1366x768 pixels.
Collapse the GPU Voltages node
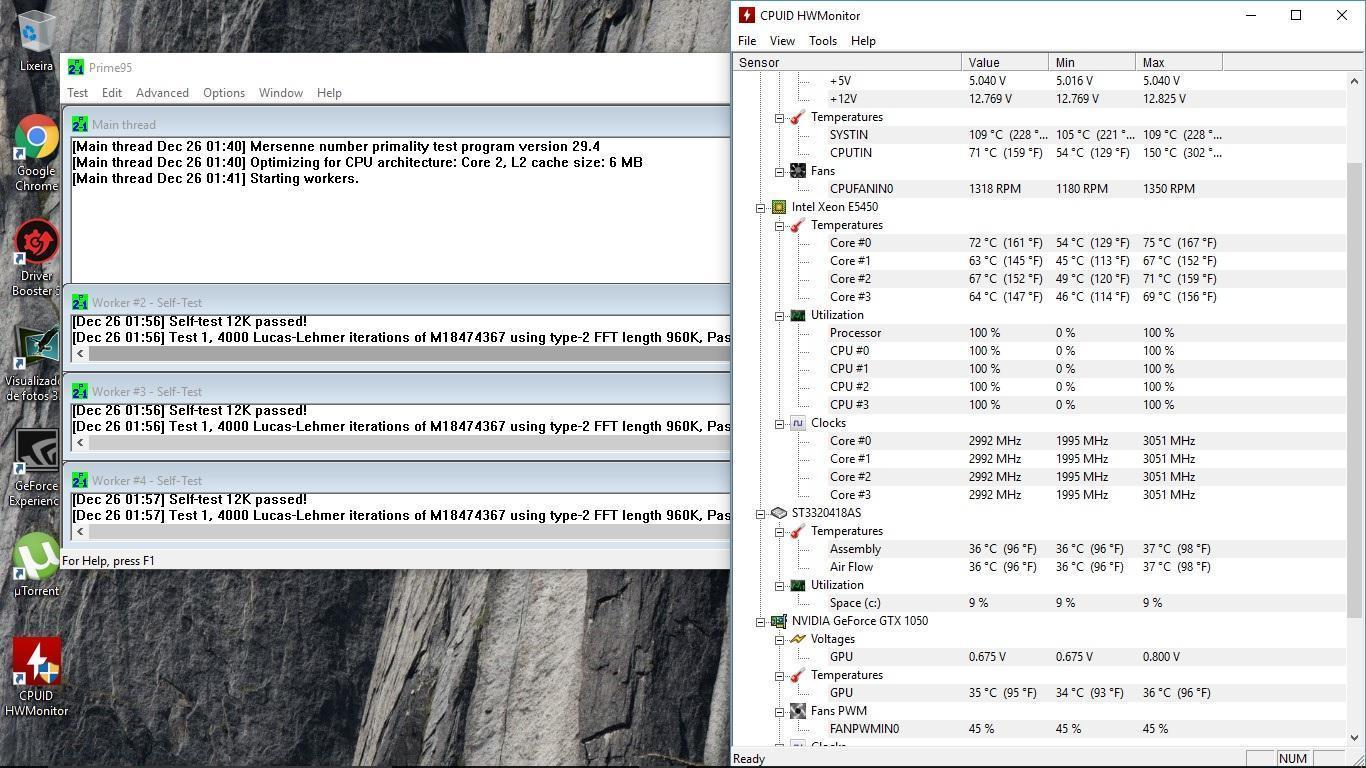[x=779, y=640]
